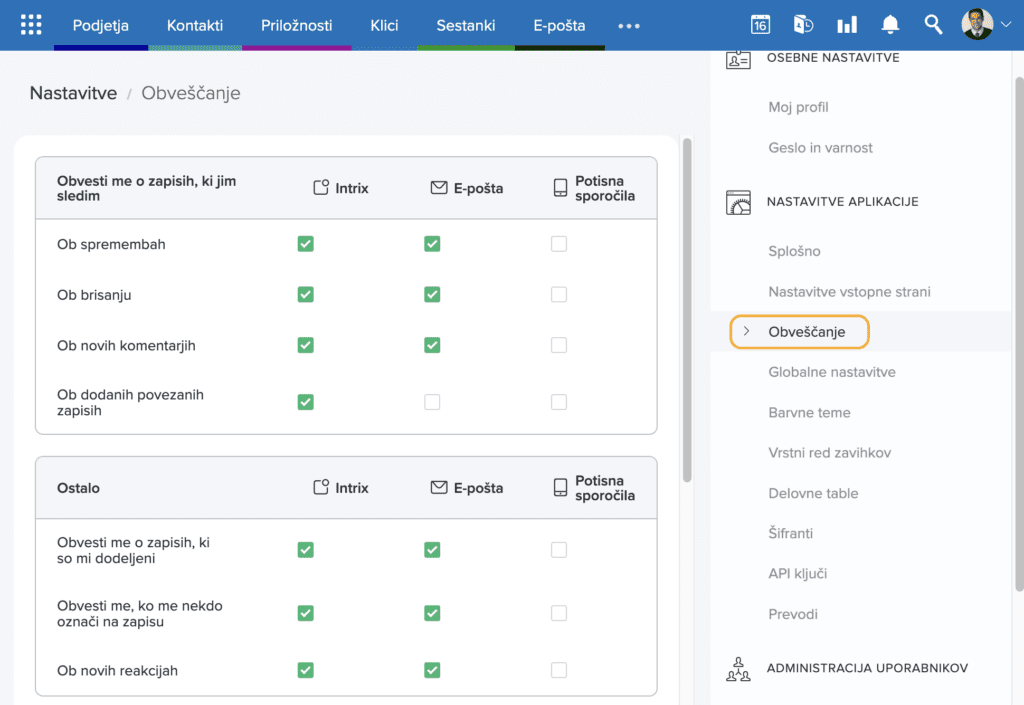
Task: Open Globalne nastavitve in sidebar
Action: [x=832, y=372]
